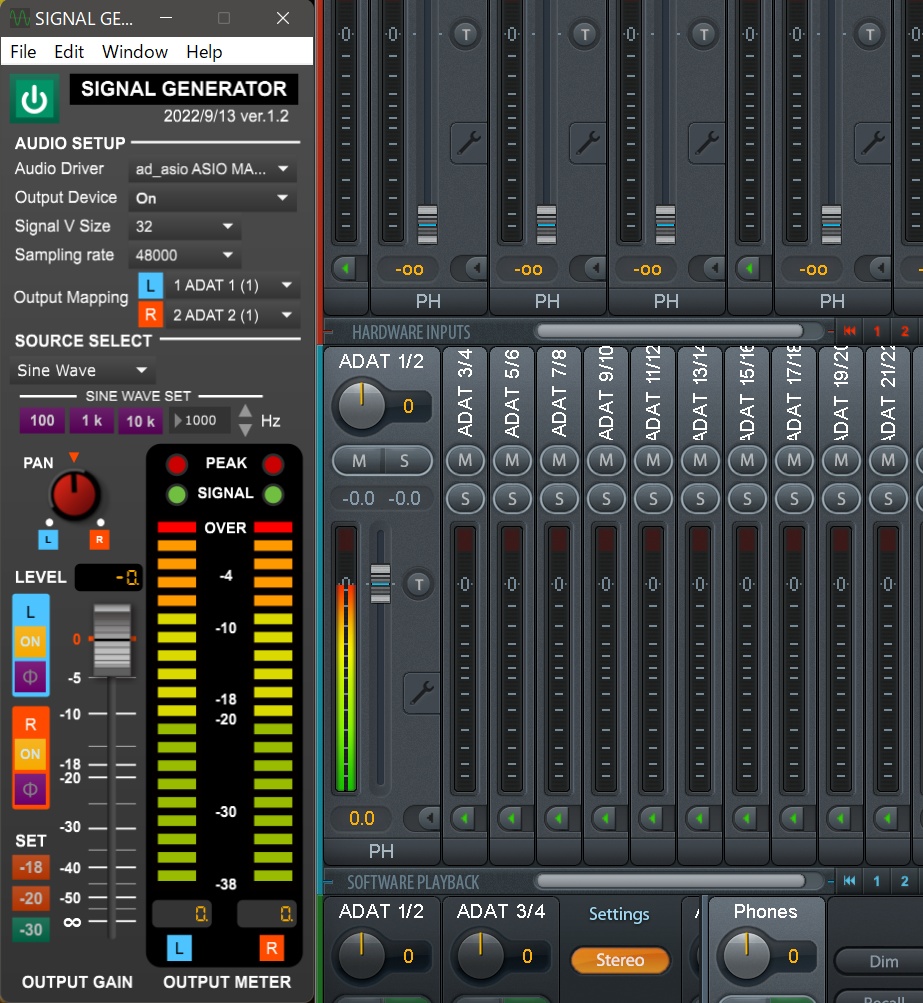Increase sine frequency with up arrow
Screen dimensions: 923x1003
(x=246, y=411)
